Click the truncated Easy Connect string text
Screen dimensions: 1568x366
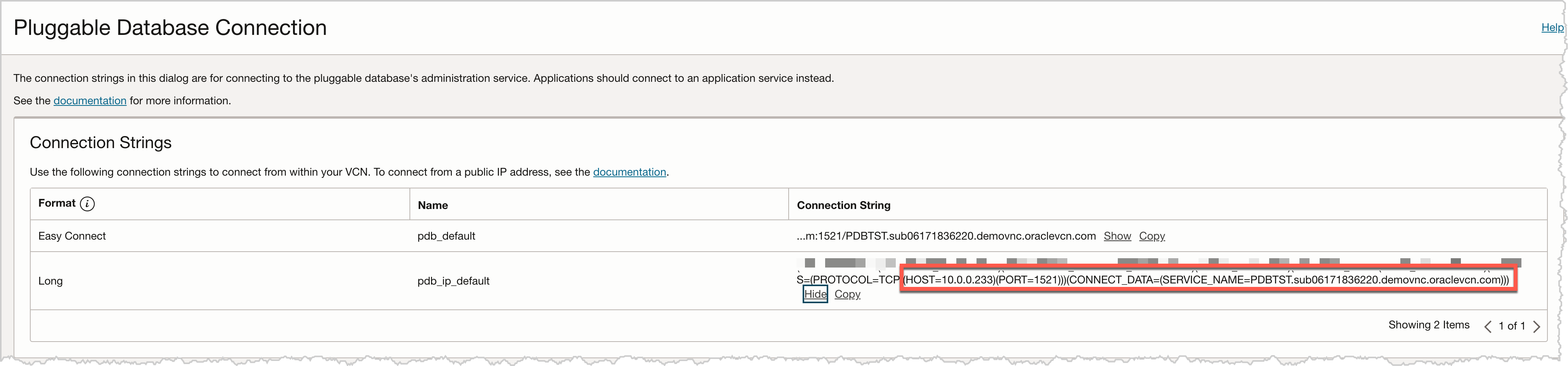(946, 236)
